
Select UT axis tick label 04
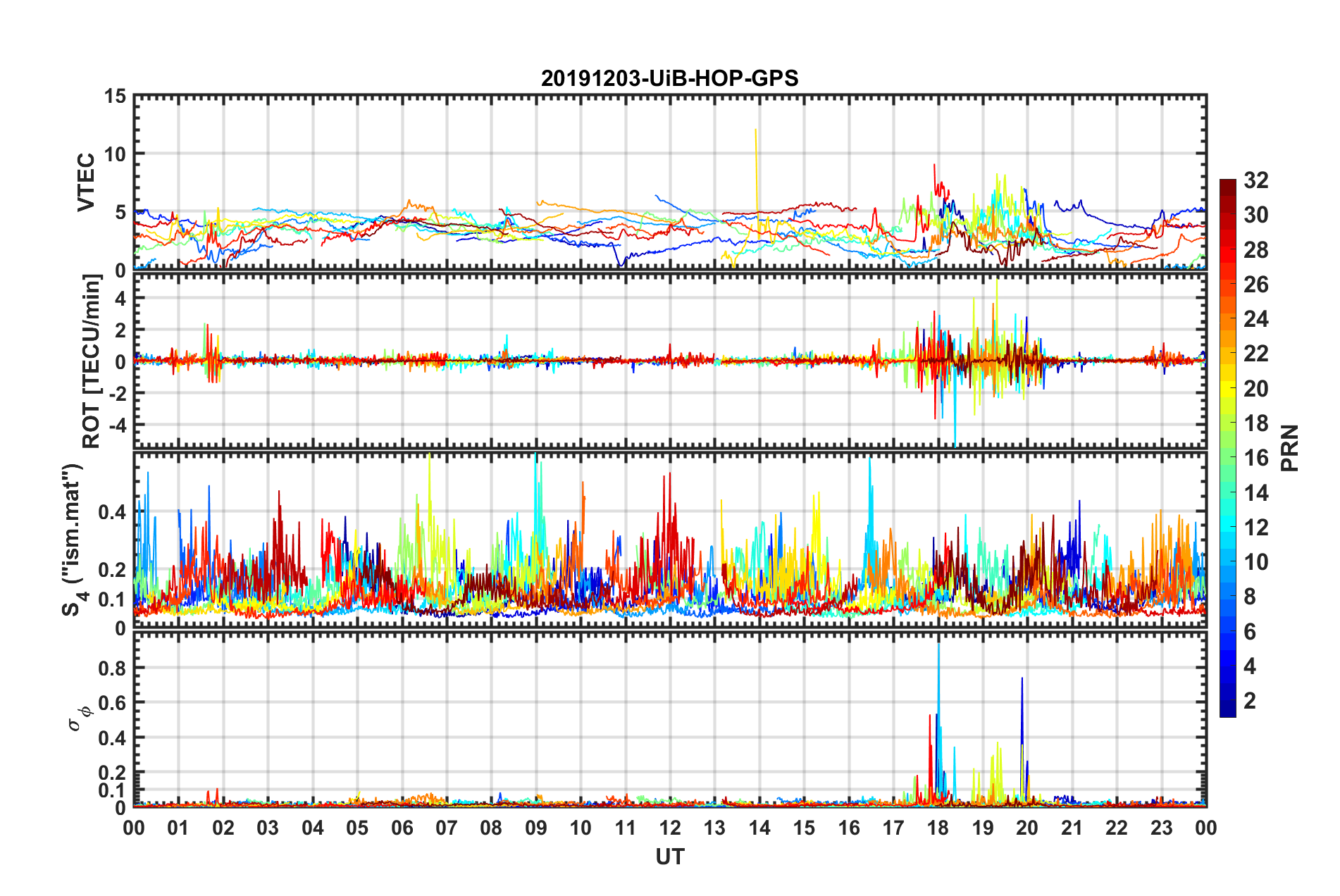point(313,828)
